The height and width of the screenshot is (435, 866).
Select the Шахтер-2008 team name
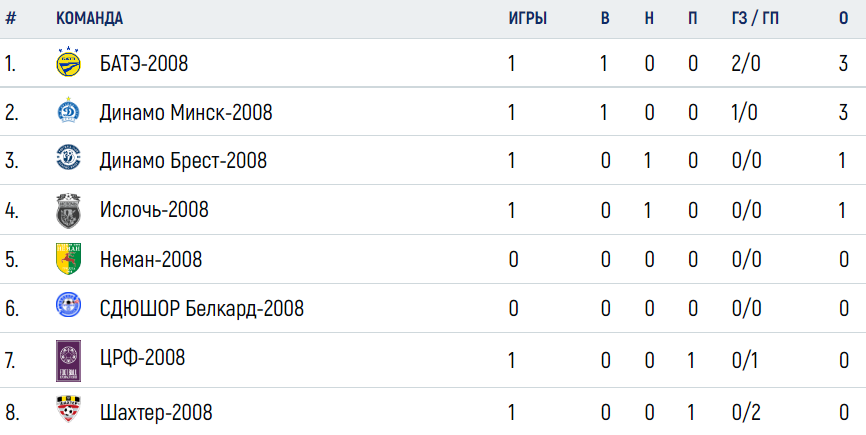coord(156,412)
